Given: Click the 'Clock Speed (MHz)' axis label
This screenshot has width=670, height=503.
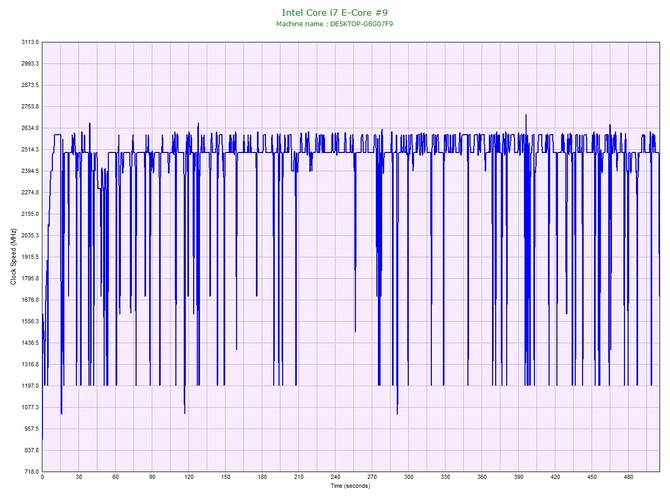Looking at the screenshot, I should pyautogui.click(x=14, y=257).
